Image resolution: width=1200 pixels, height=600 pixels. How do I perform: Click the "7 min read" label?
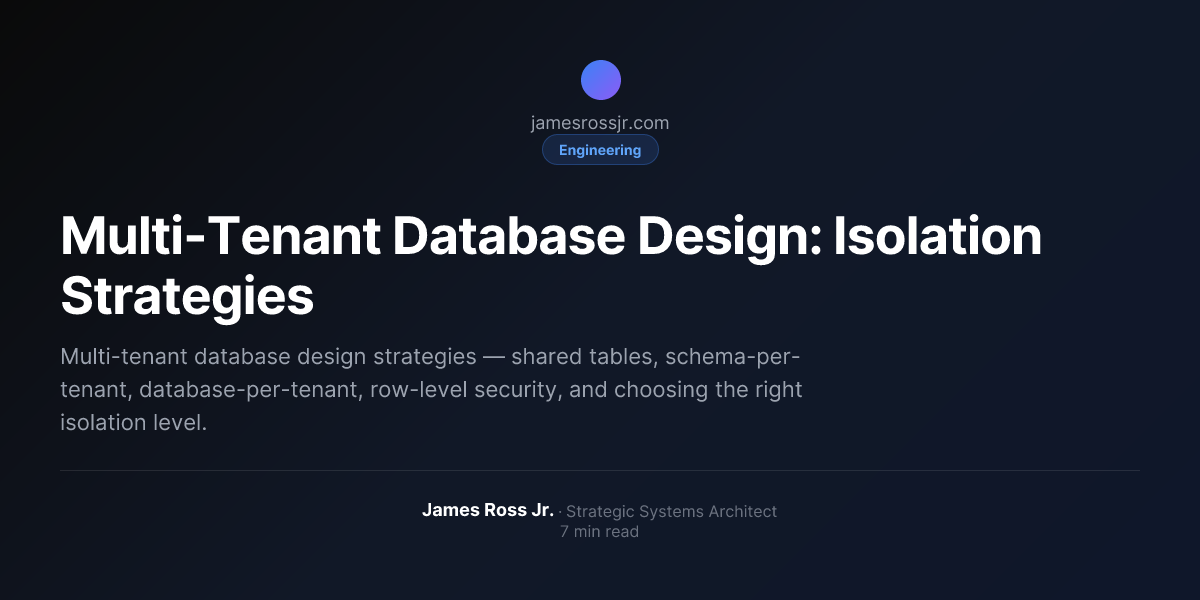point(600,532)
